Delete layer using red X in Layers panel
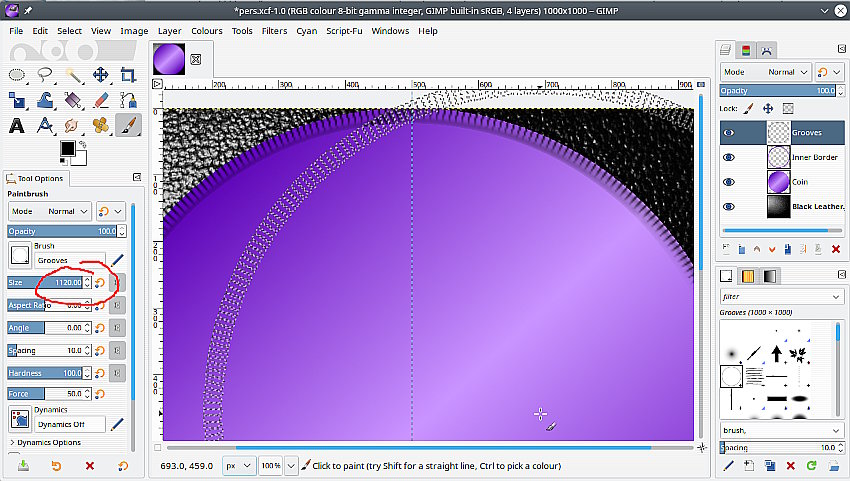The height and width of the screenshot is (481, 850). pos(835,248)
